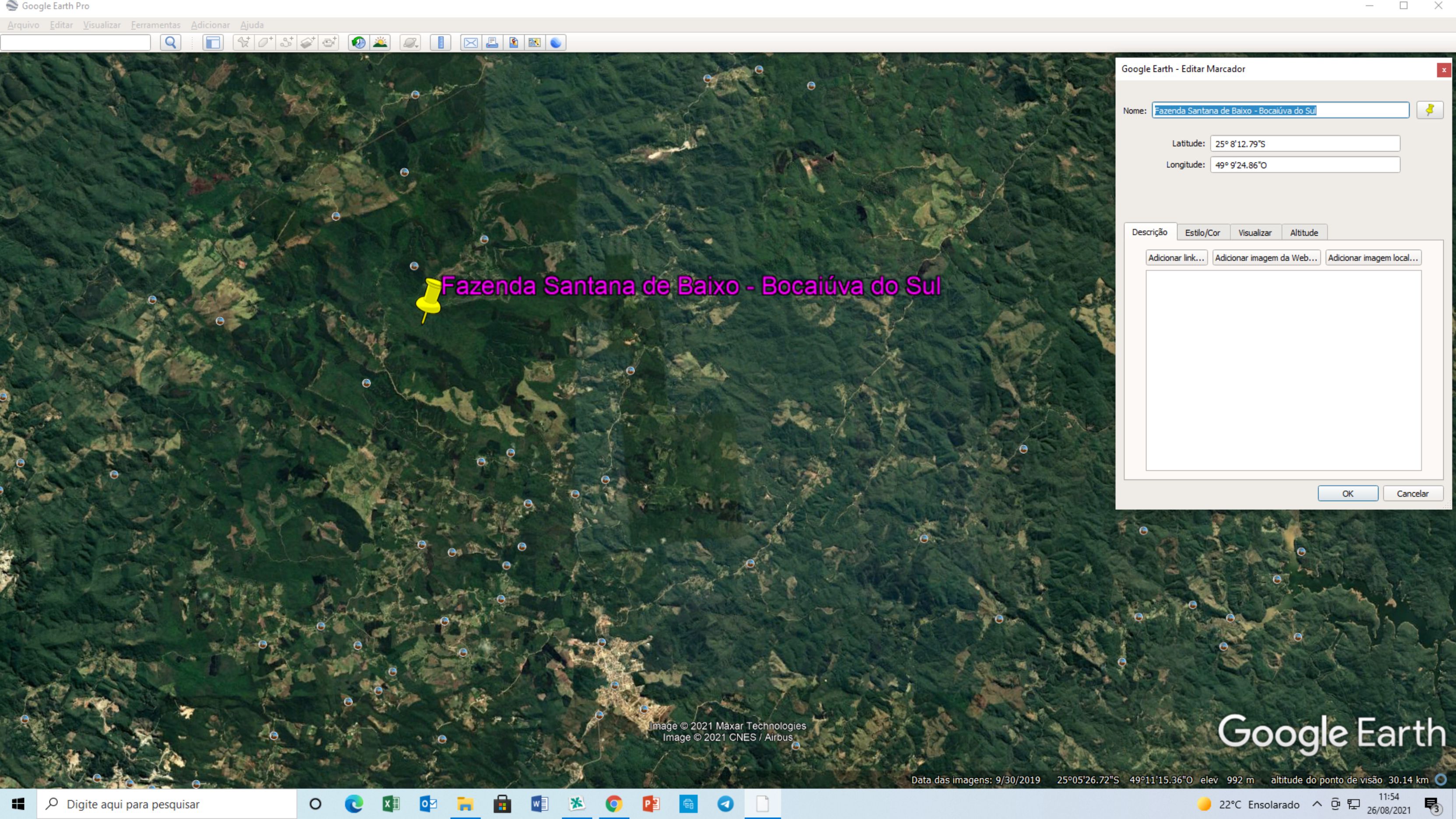Toggle the sidebar panel
Screen dimensions: 1456x819
click(213, 42)
